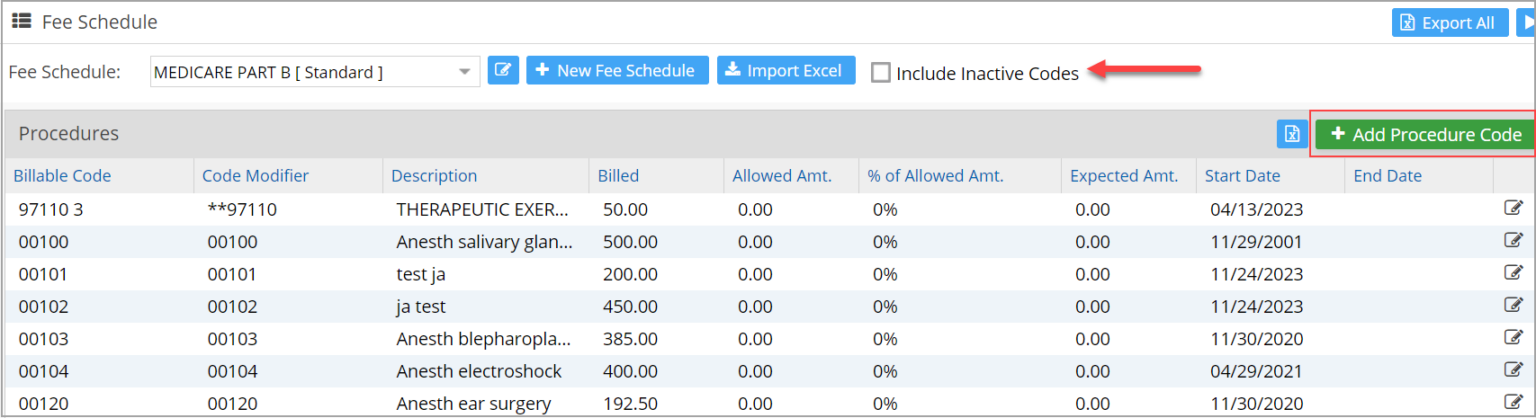The image size is (1536, 418).
Task: Click edit icon for code 00100
Action: (x=1513, y=241)
